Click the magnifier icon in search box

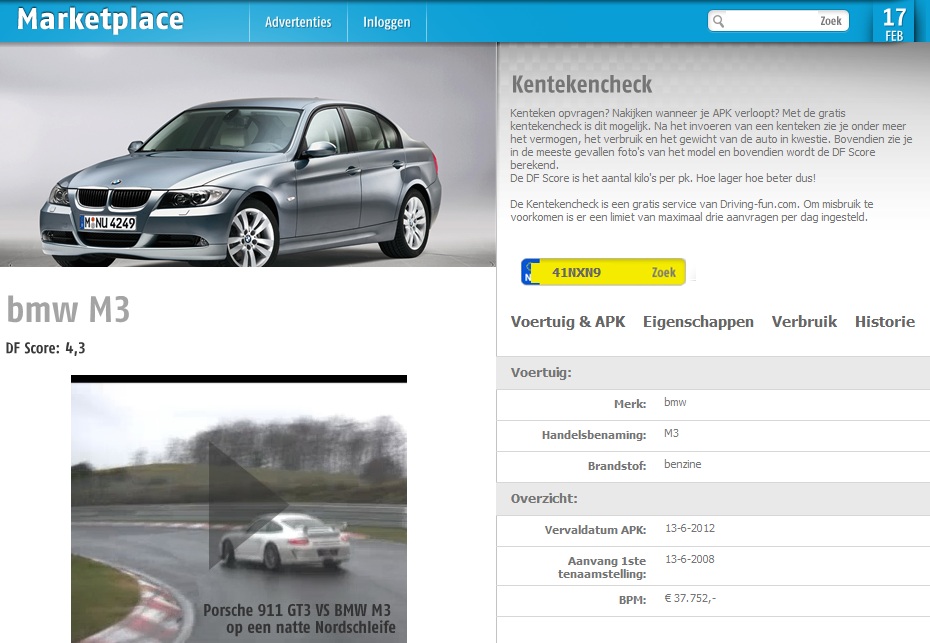click(718, 21)
